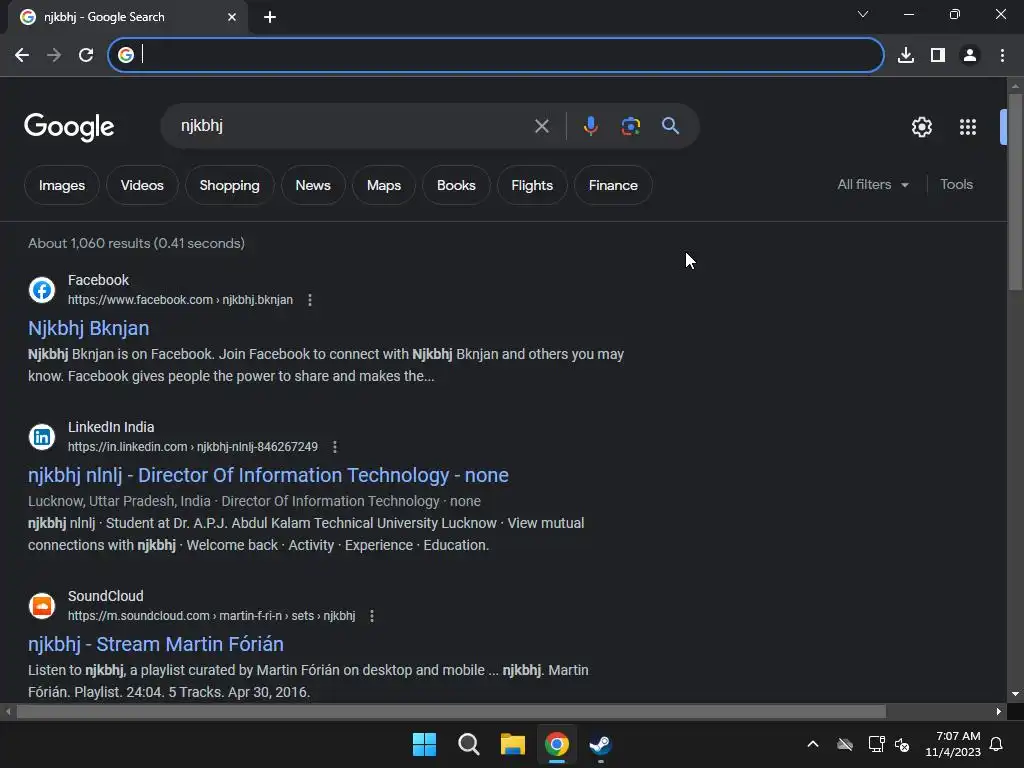The width and height of the screenshot is (1024, 768).
Task: Open File Explorer from taskbar
Action: coord(513,744)
